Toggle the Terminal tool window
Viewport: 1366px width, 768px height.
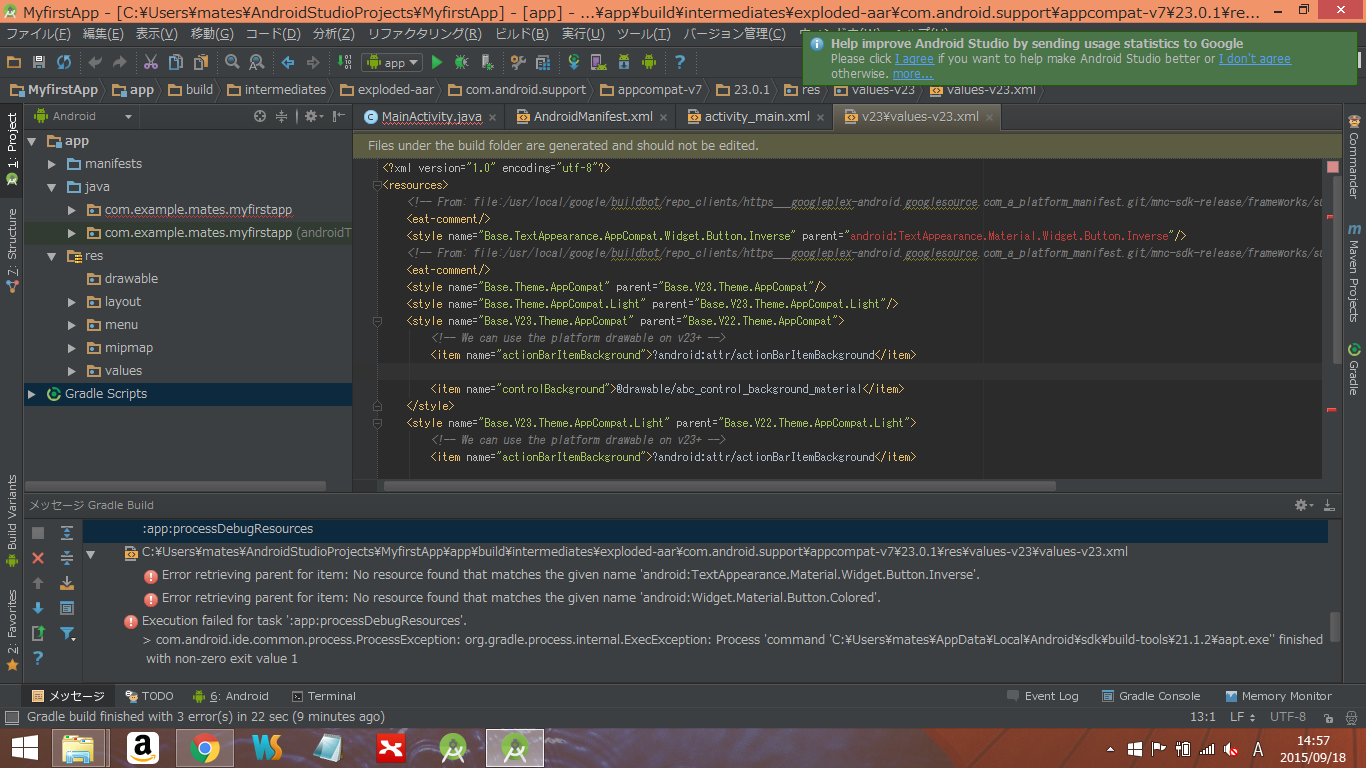tap(323, 696)
